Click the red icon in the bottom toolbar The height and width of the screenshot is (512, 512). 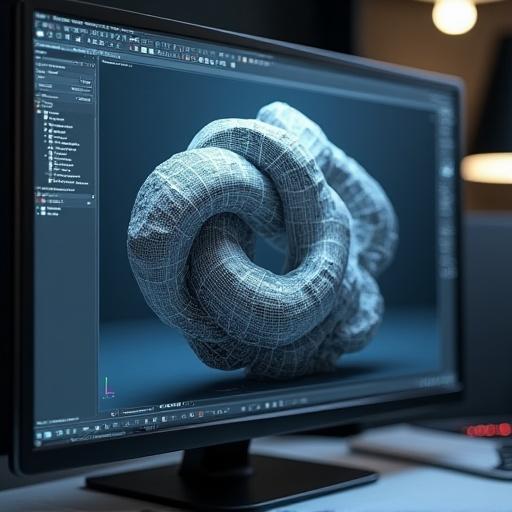201,414
